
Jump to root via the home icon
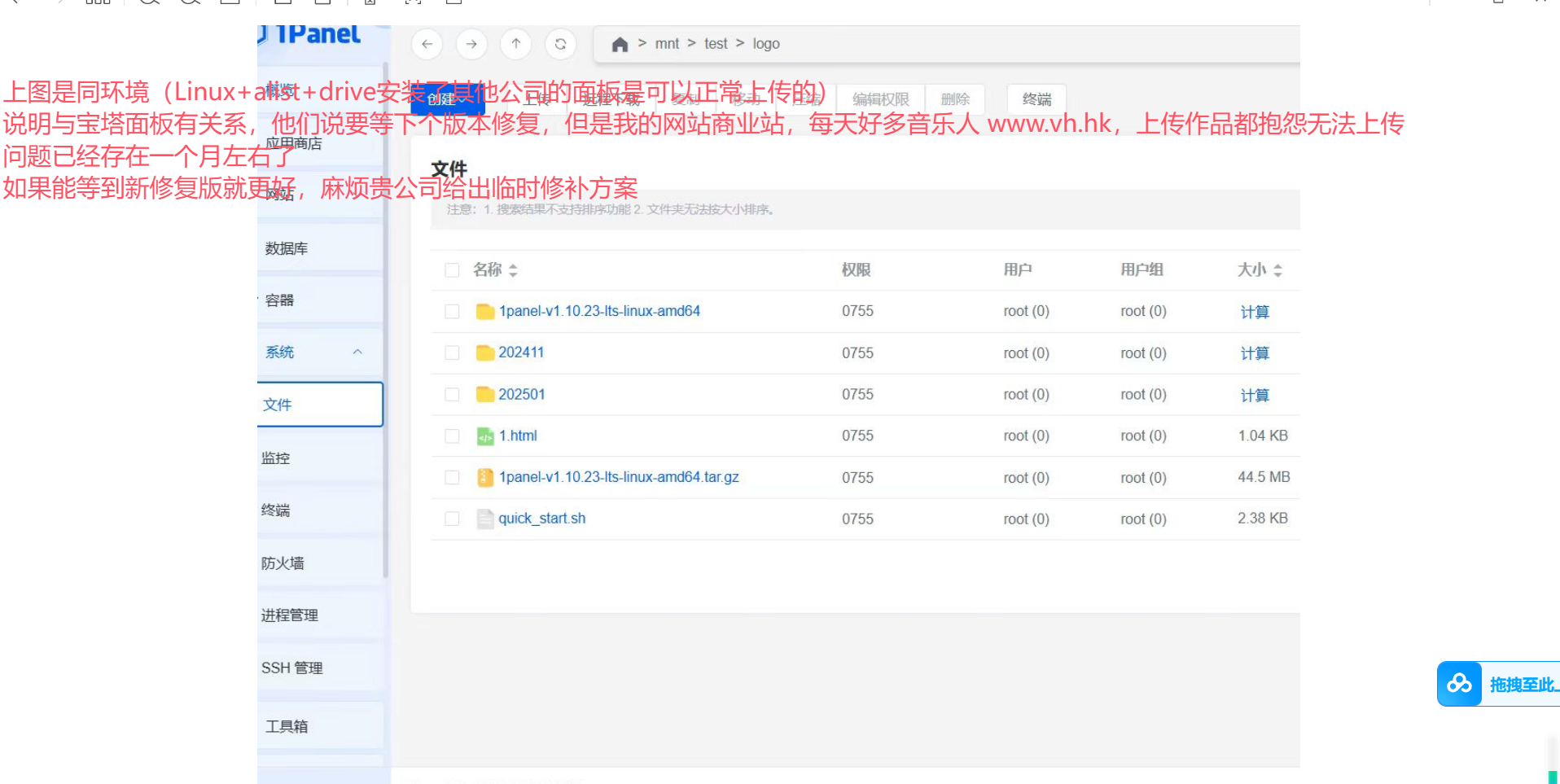(620, 45)
